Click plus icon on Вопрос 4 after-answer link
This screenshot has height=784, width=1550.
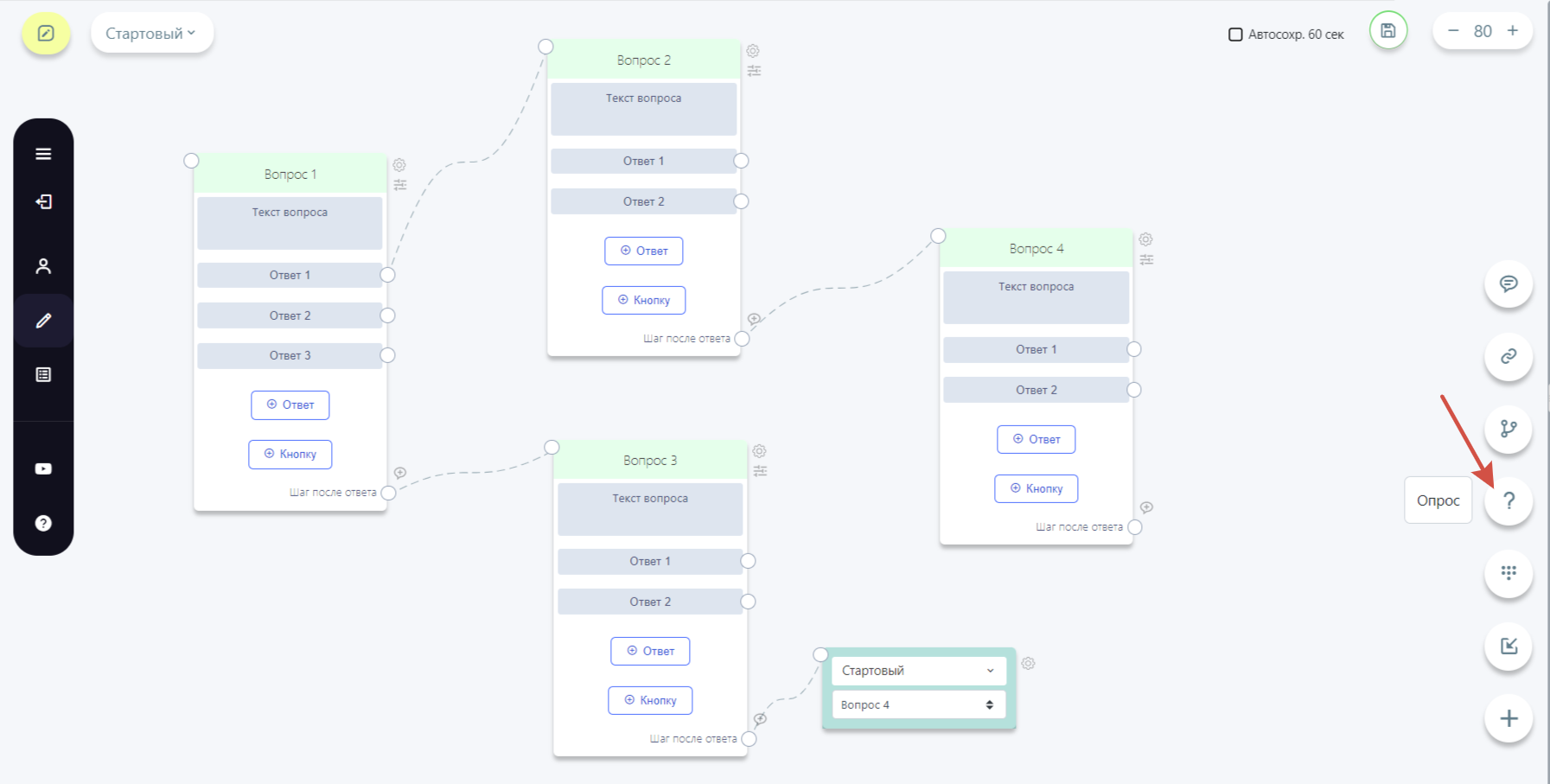(x=1146, y=507)
